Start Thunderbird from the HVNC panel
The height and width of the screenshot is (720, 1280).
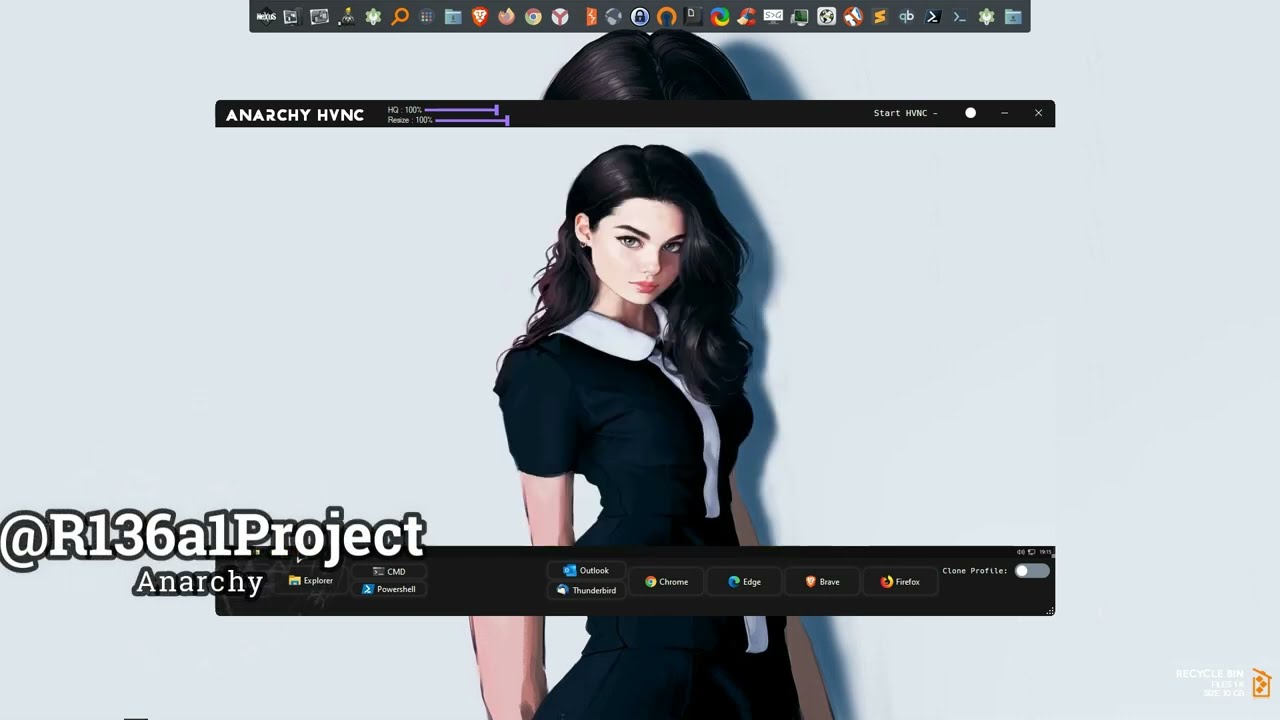click(586, 591)
